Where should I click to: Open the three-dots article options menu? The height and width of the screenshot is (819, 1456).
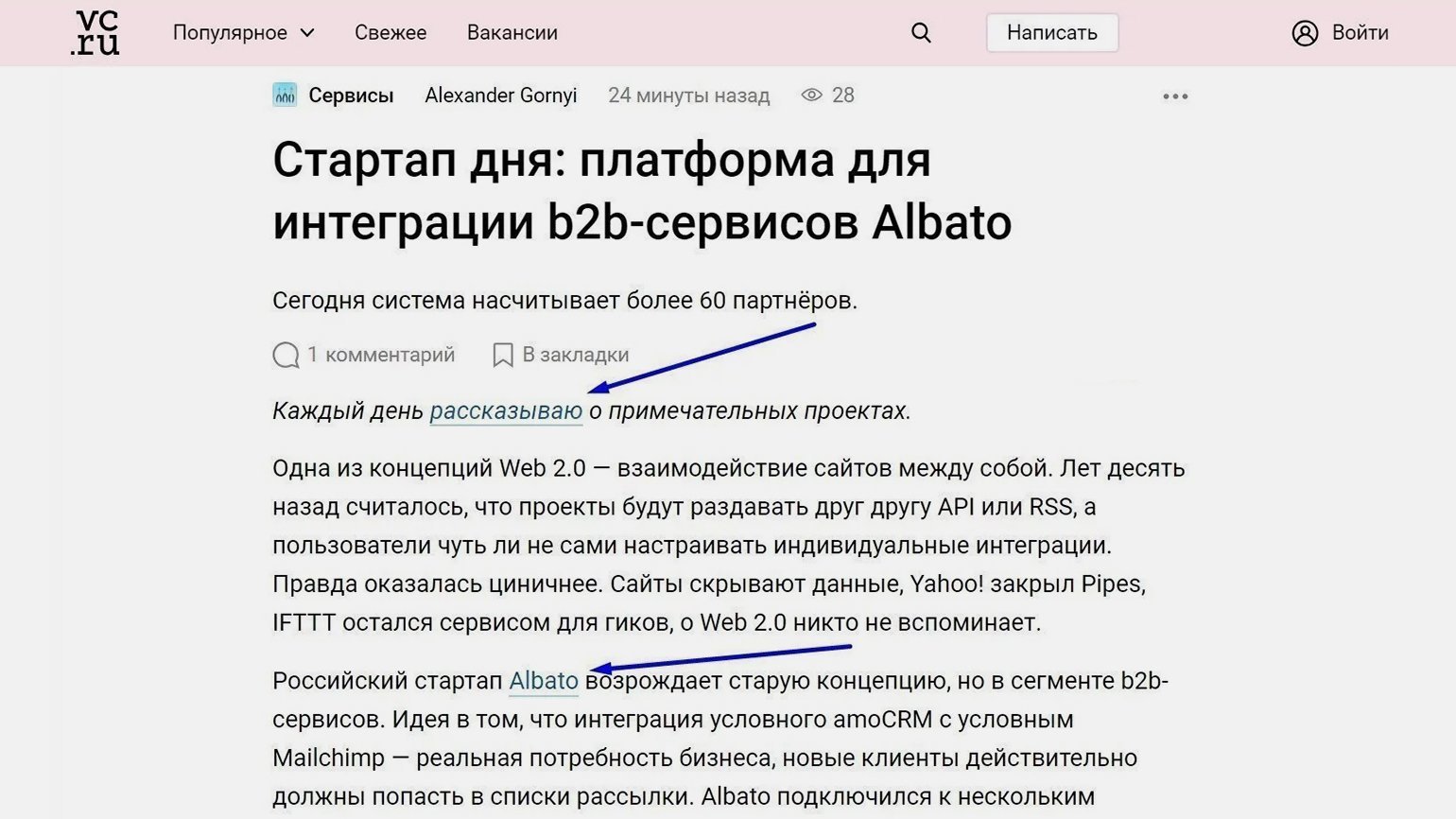click(x=1175, y=96)
